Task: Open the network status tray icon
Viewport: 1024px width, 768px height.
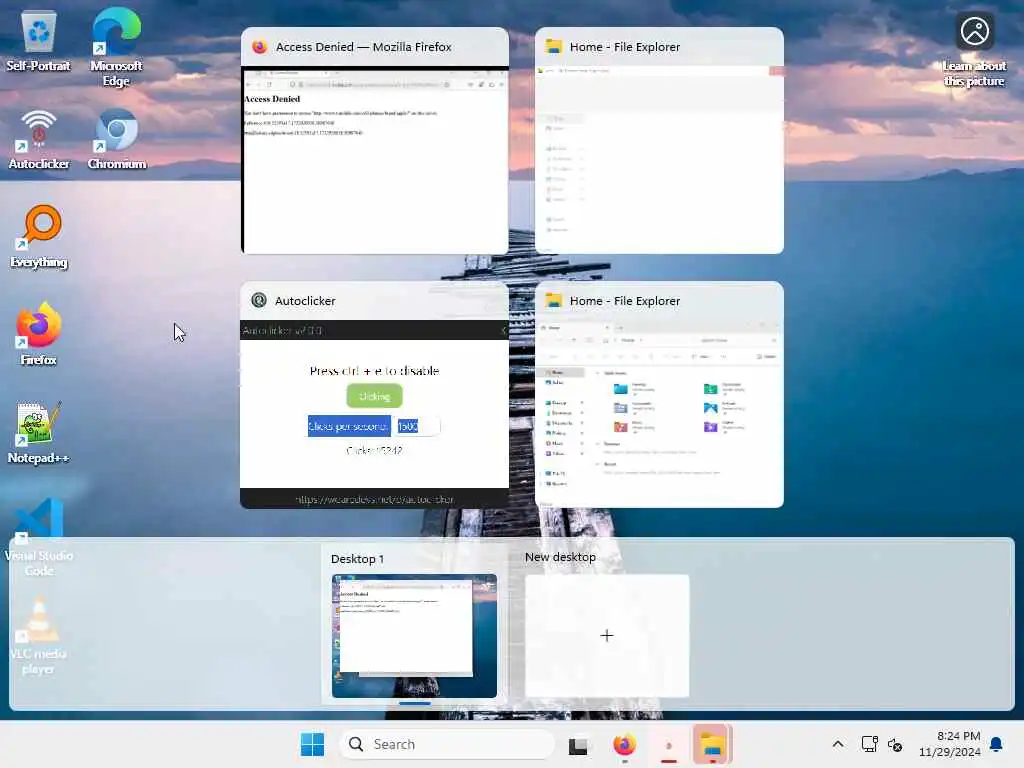Action: (x=869, y=744)
